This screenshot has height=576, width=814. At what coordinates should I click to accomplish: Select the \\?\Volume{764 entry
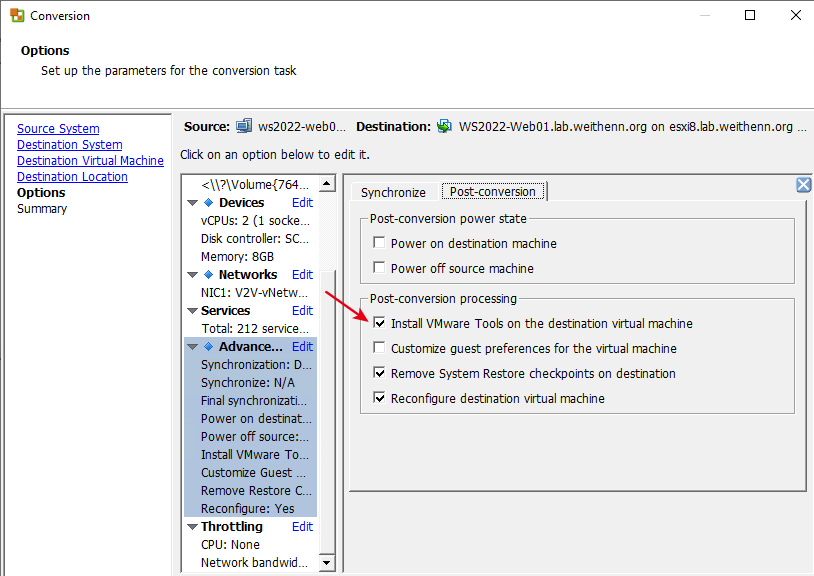click(x=255, y=185)
